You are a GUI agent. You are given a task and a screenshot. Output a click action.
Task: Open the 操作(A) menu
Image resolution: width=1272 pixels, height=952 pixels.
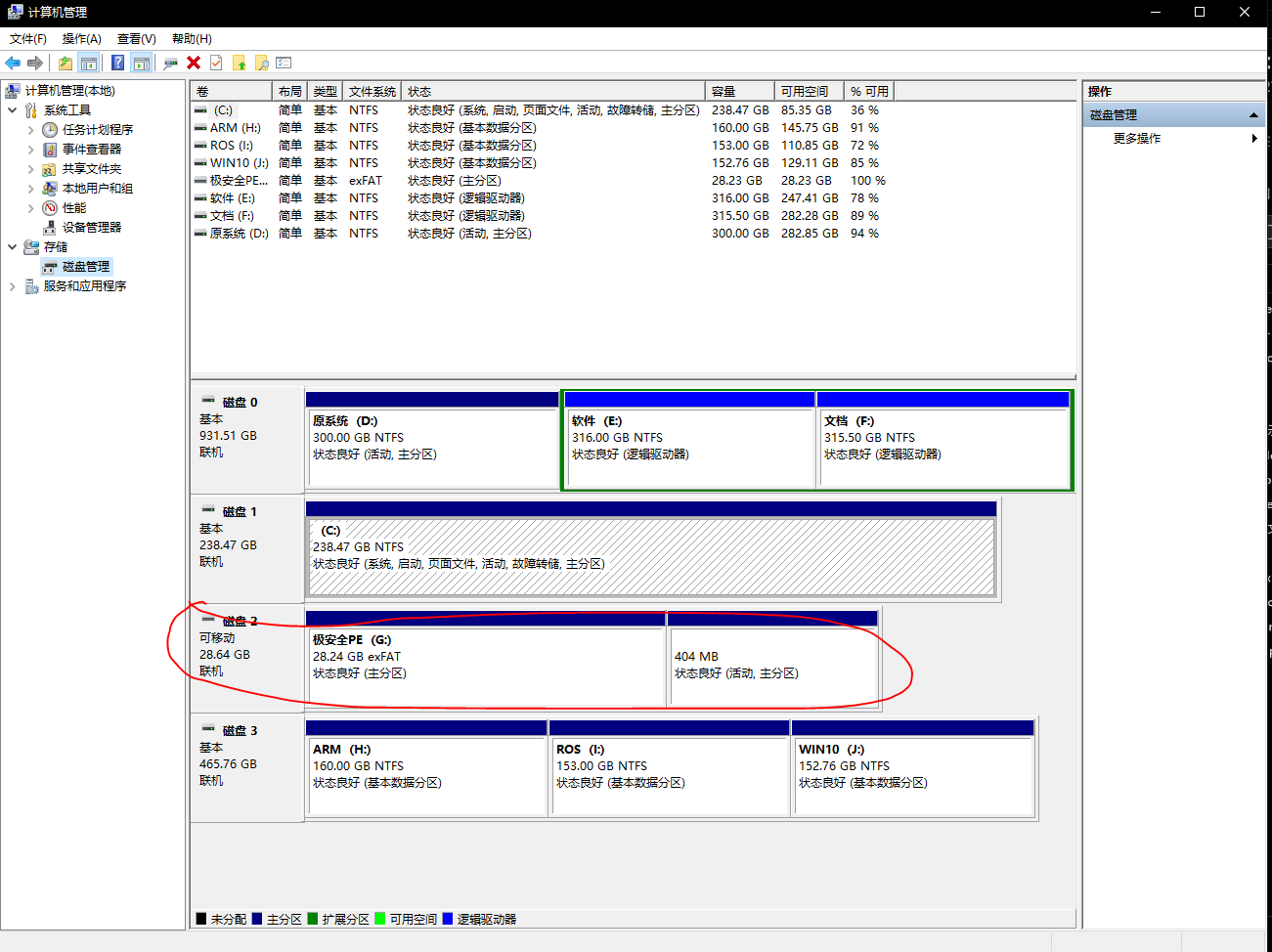point(82,39)
